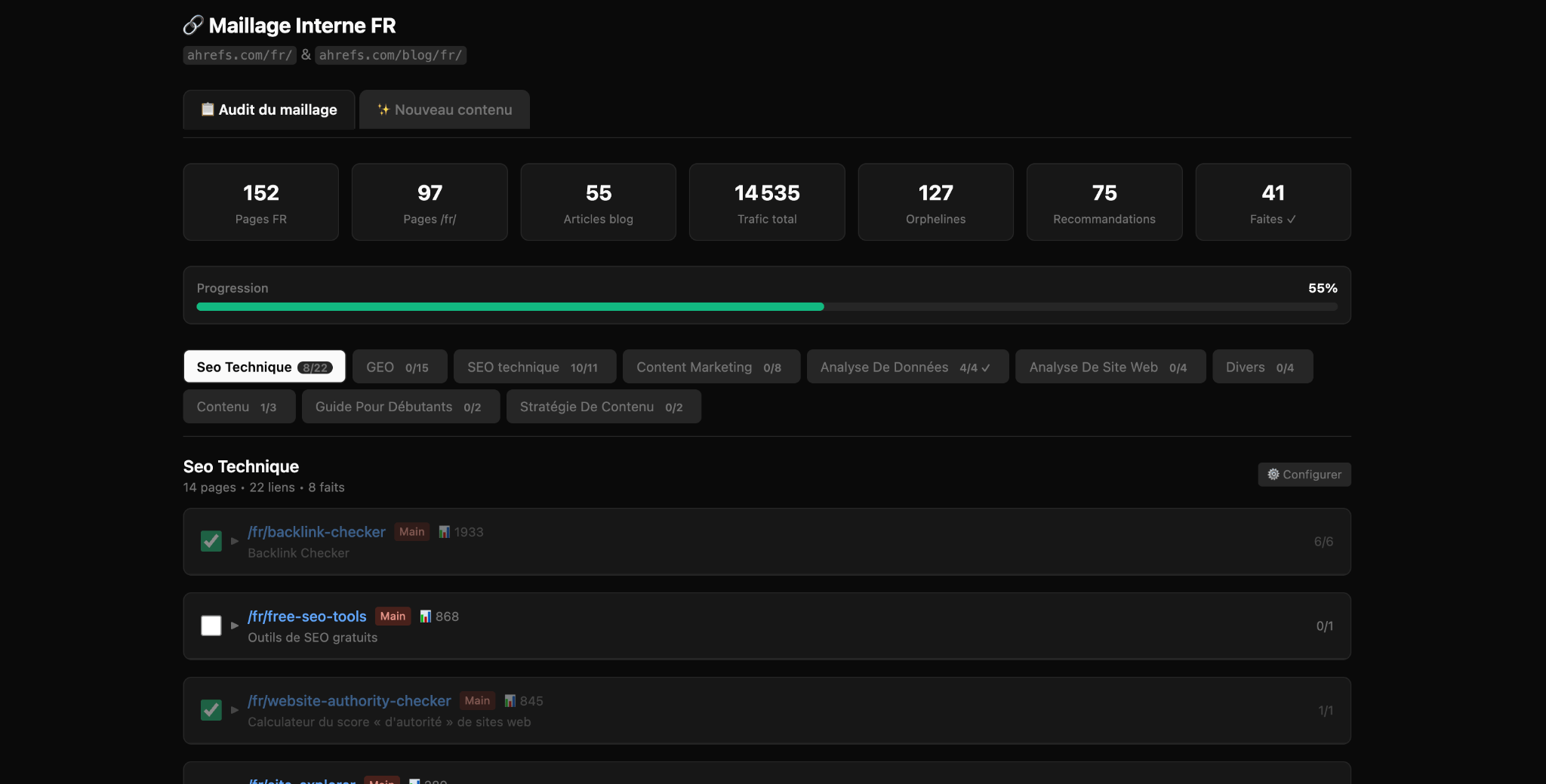Select Guide Pour Débutants 0/2 category
1546x784 pixels.
point(401,406)
